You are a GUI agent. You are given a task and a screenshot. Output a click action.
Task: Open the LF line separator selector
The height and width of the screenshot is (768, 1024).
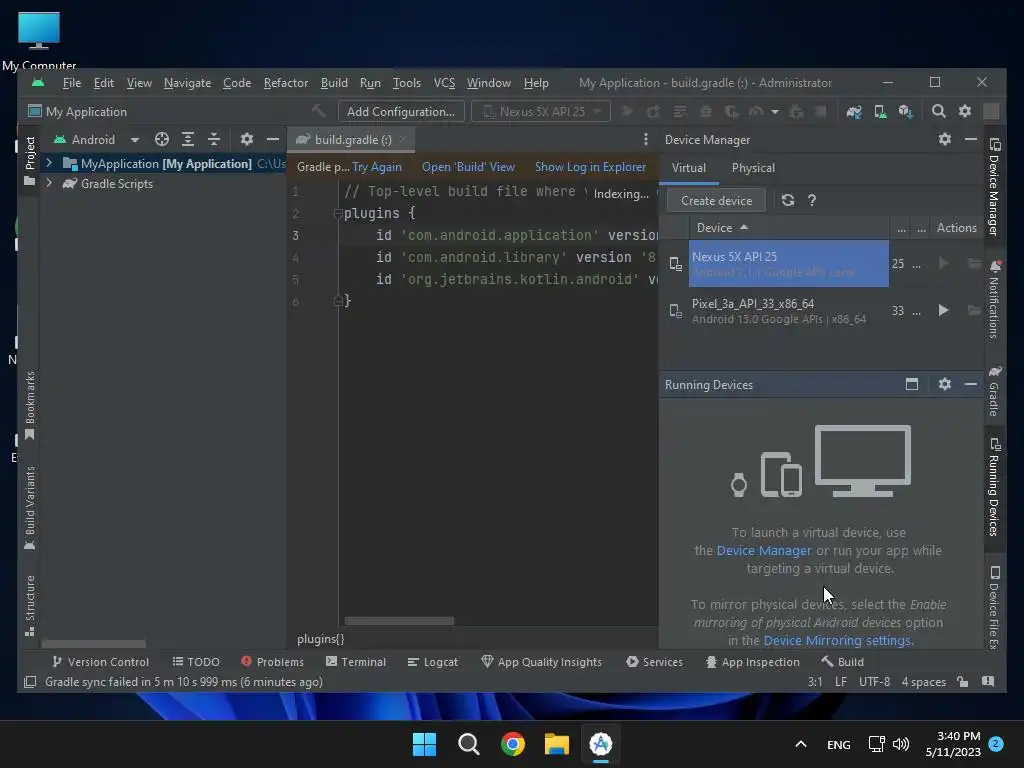click(x=840, y=682)
